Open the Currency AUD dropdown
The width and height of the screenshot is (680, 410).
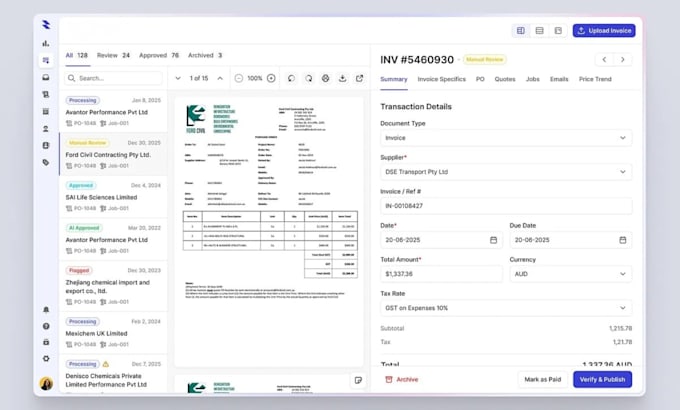point(571,274)
